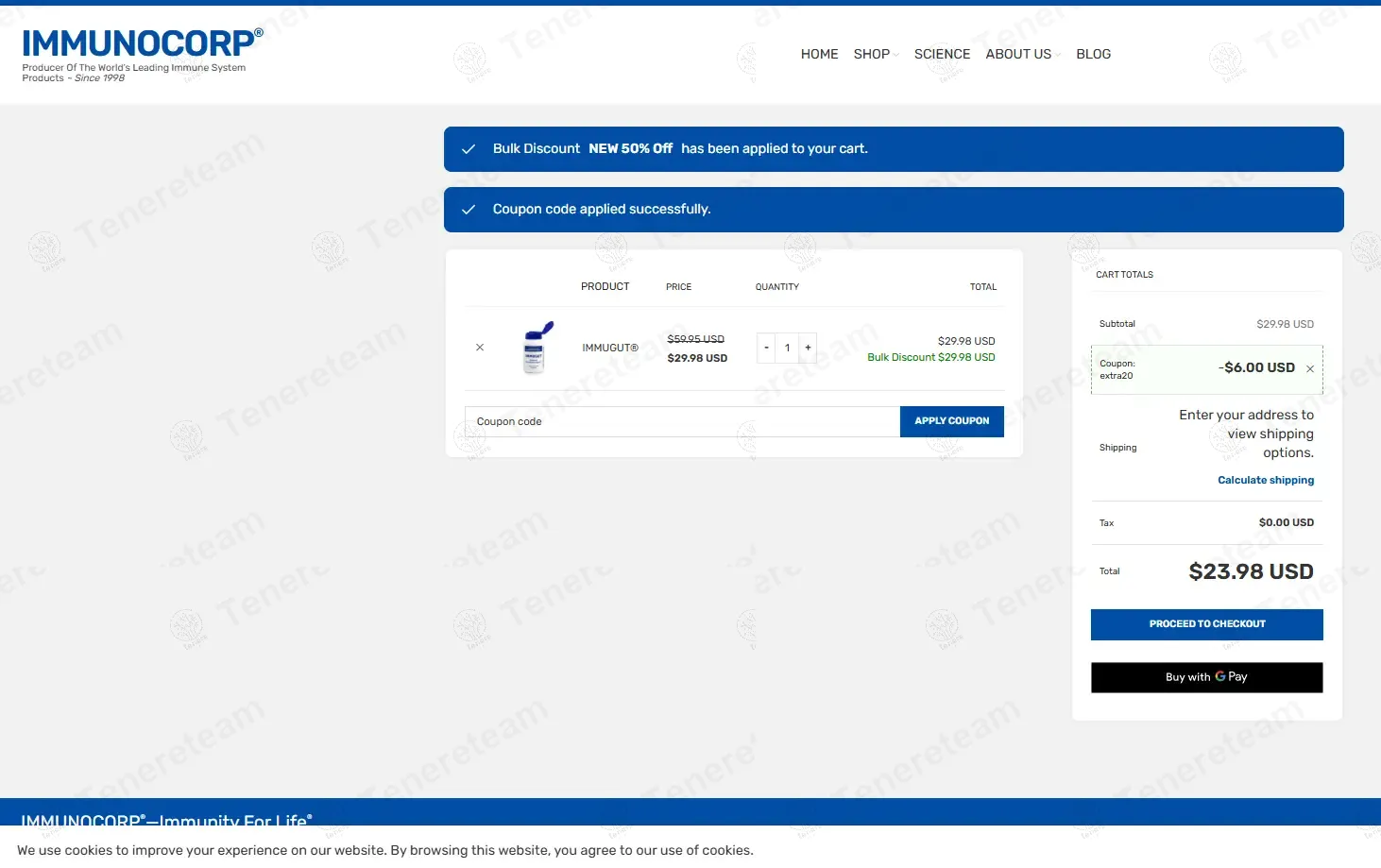Decrease the product quantity with the minus control
The image size is (1381, 868).
766,348
